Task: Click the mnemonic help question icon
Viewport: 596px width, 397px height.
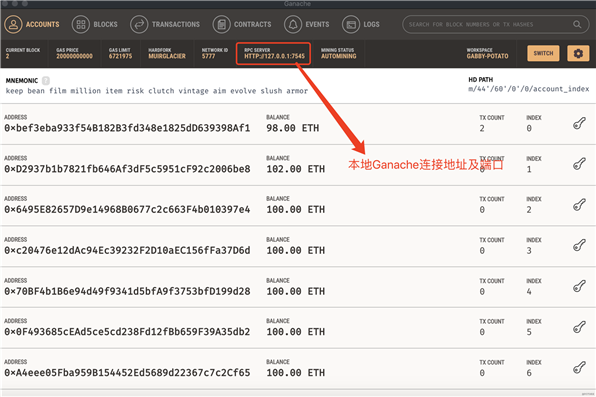Action: [x=46, y=81]
